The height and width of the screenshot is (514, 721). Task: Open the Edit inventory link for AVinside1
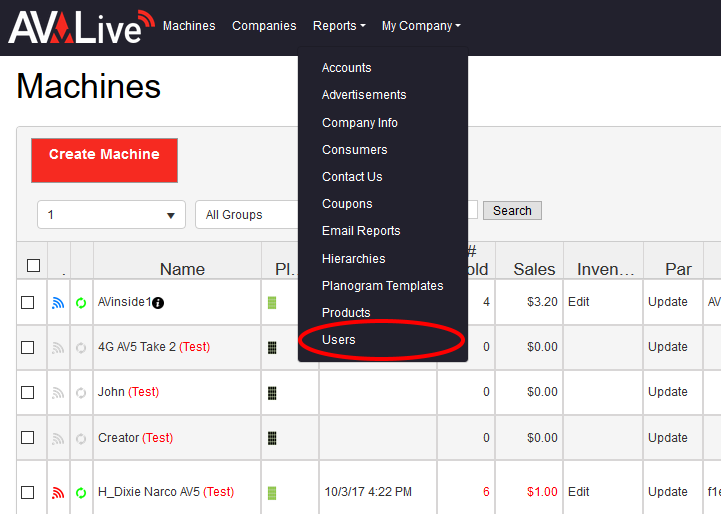click(x=578, y=302)
